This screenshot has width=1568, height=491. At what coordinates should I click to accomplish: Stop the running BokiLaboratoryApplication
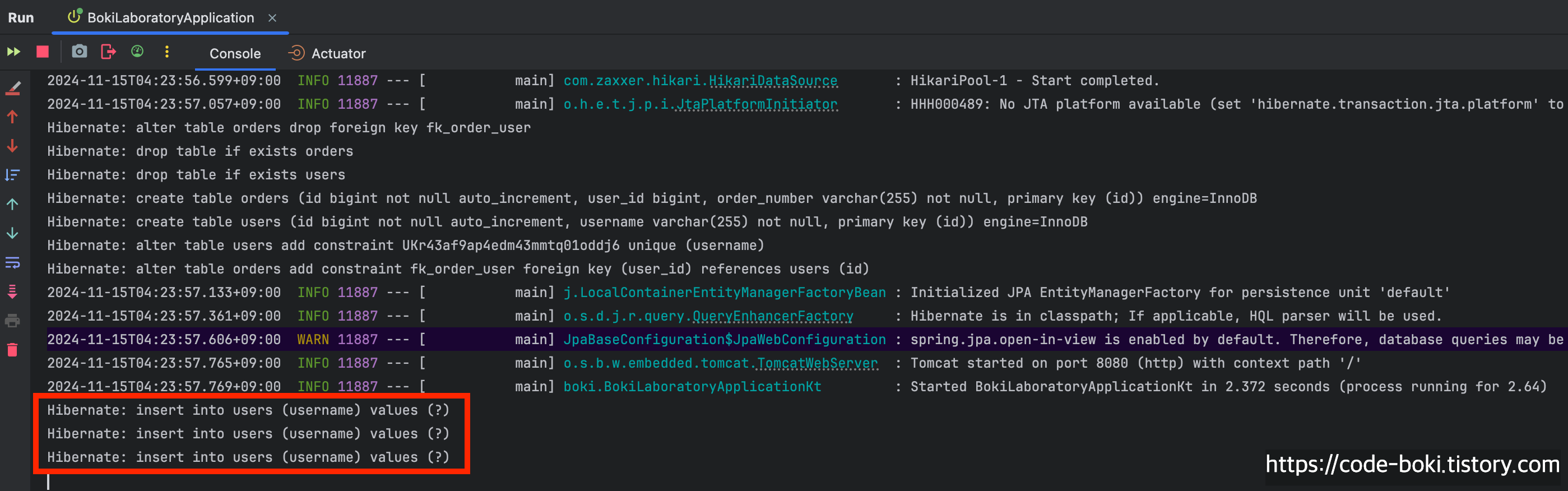tap(43, 52)
